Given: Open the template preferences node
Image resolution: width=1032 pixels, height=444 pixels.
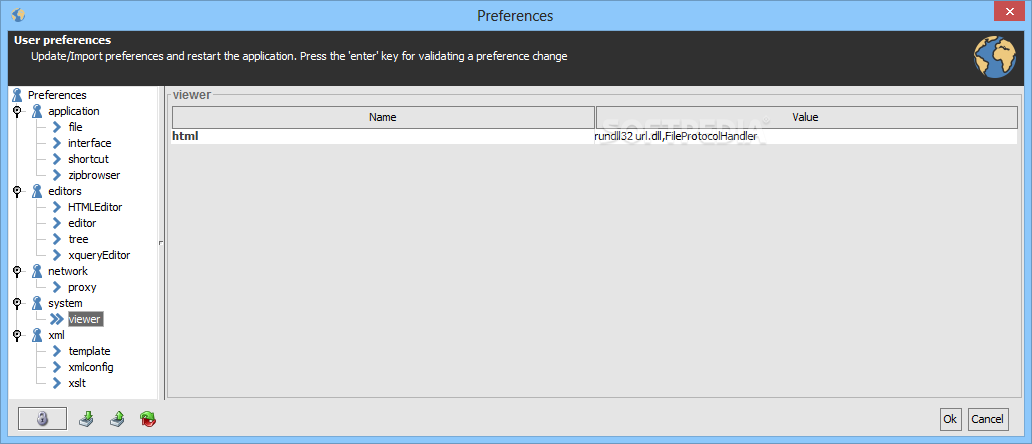Looking at the screenshot, I should pos(89,351).
